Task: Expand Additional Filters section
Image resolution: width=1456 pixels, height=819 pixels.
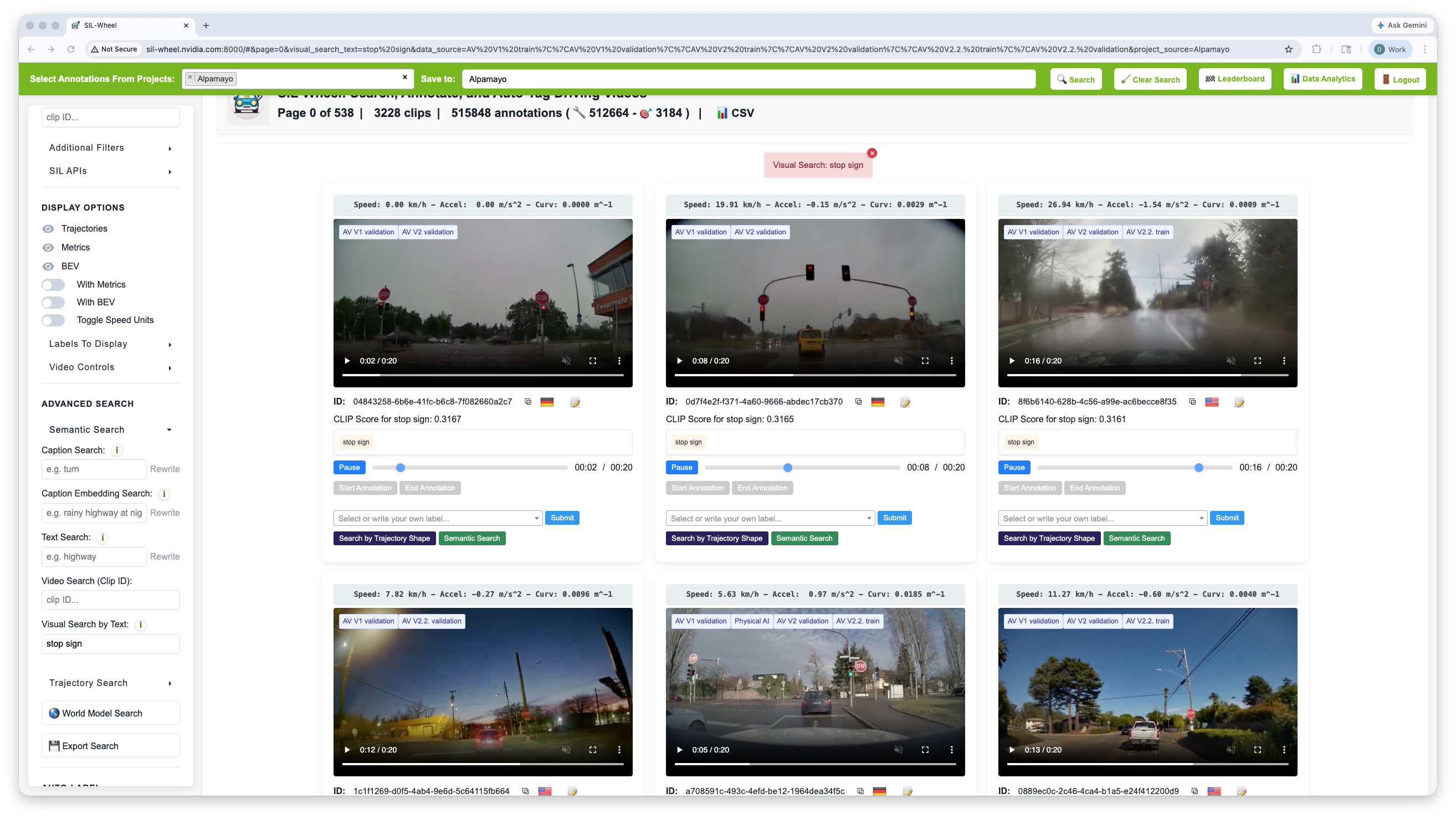Action: tap(111, 147)
